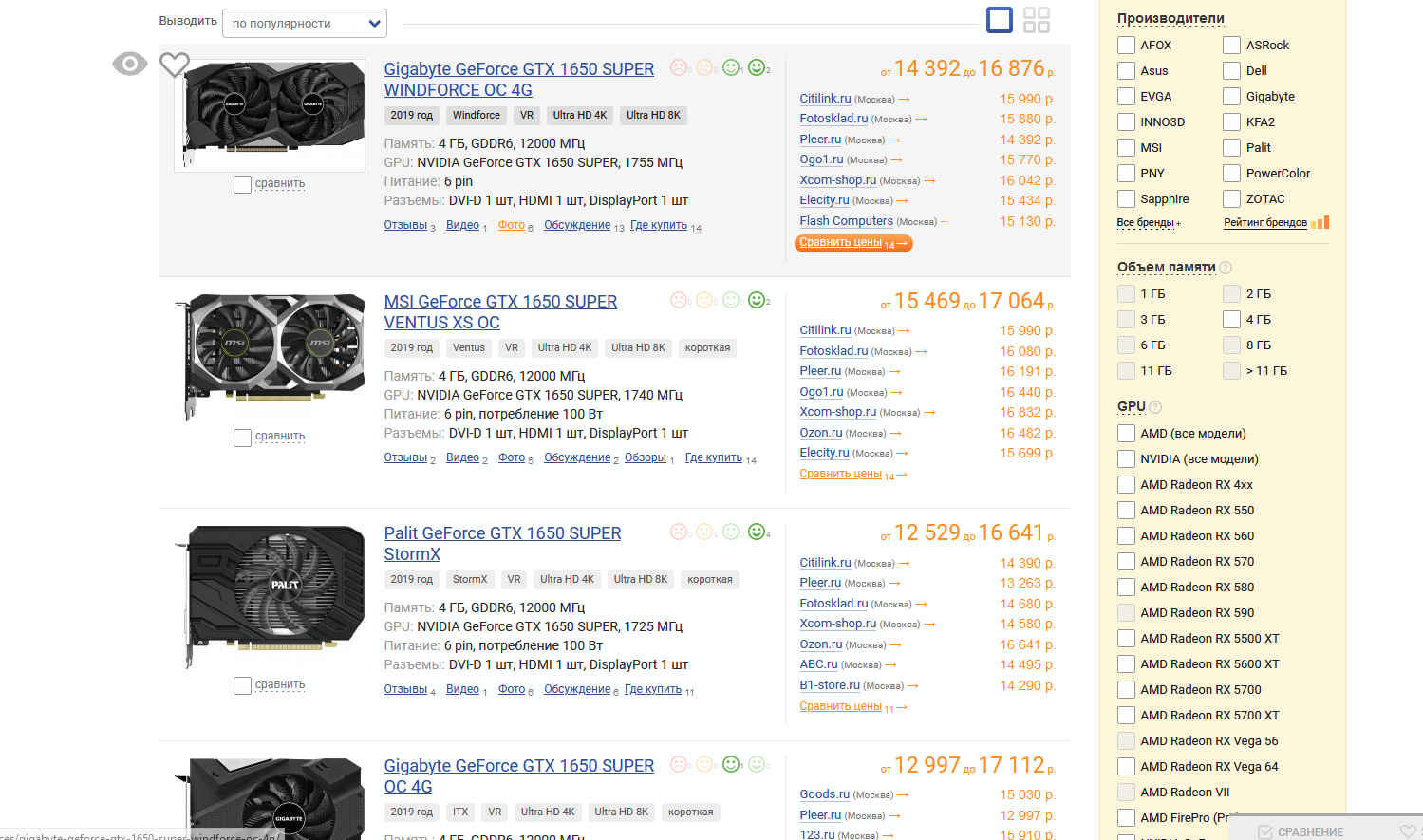
Task: Click the Palit StormX product image
Action: coord(270,595)
